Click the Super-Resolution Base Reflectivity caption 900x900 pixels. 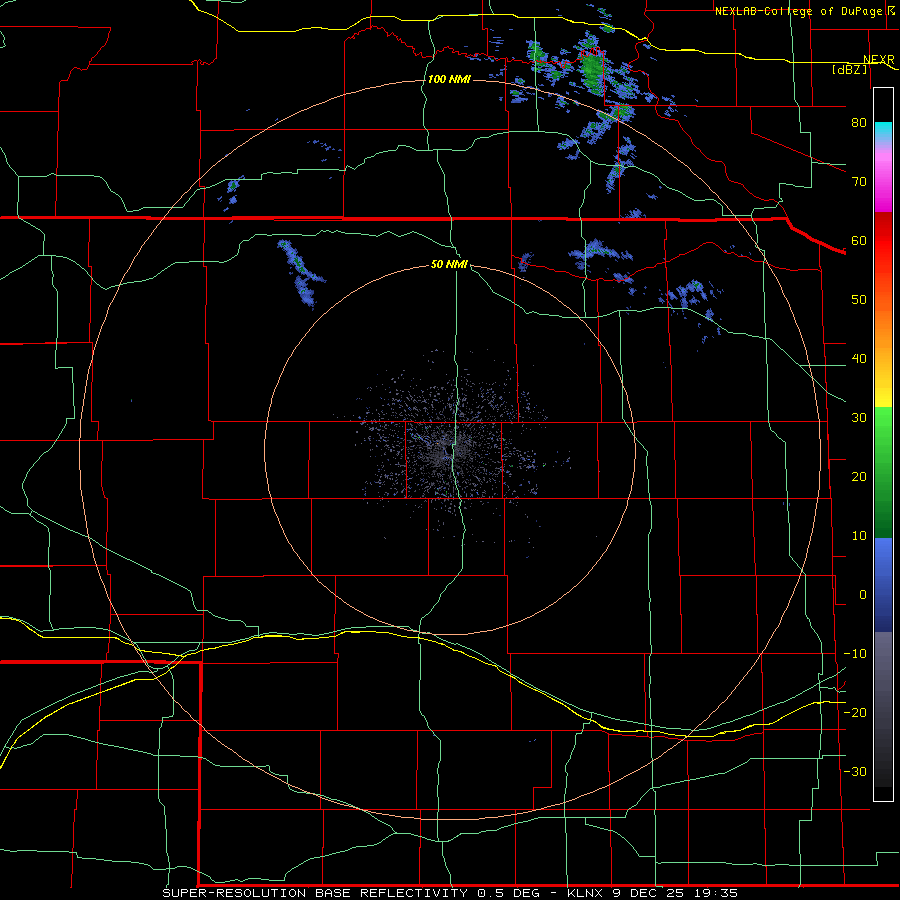tap(450, 894)
